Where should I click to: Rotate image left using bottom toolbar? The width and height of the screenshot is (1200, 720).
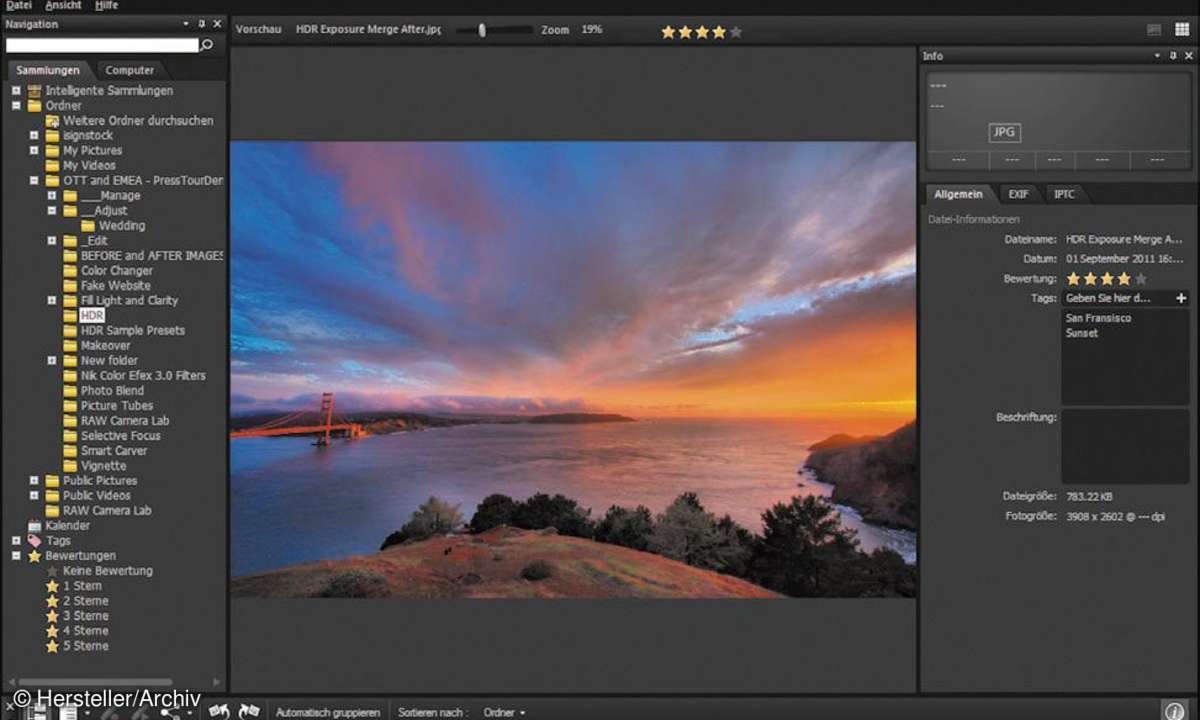pyautogui.click(x=218, y=711)
